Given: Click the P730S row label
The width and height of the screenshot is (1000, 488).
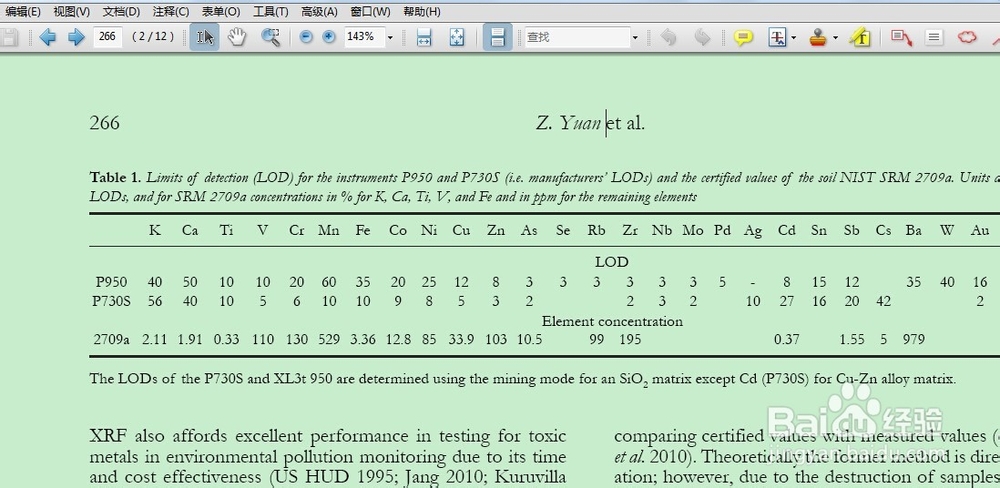Looking at the screenshot, I should (112, 301).
